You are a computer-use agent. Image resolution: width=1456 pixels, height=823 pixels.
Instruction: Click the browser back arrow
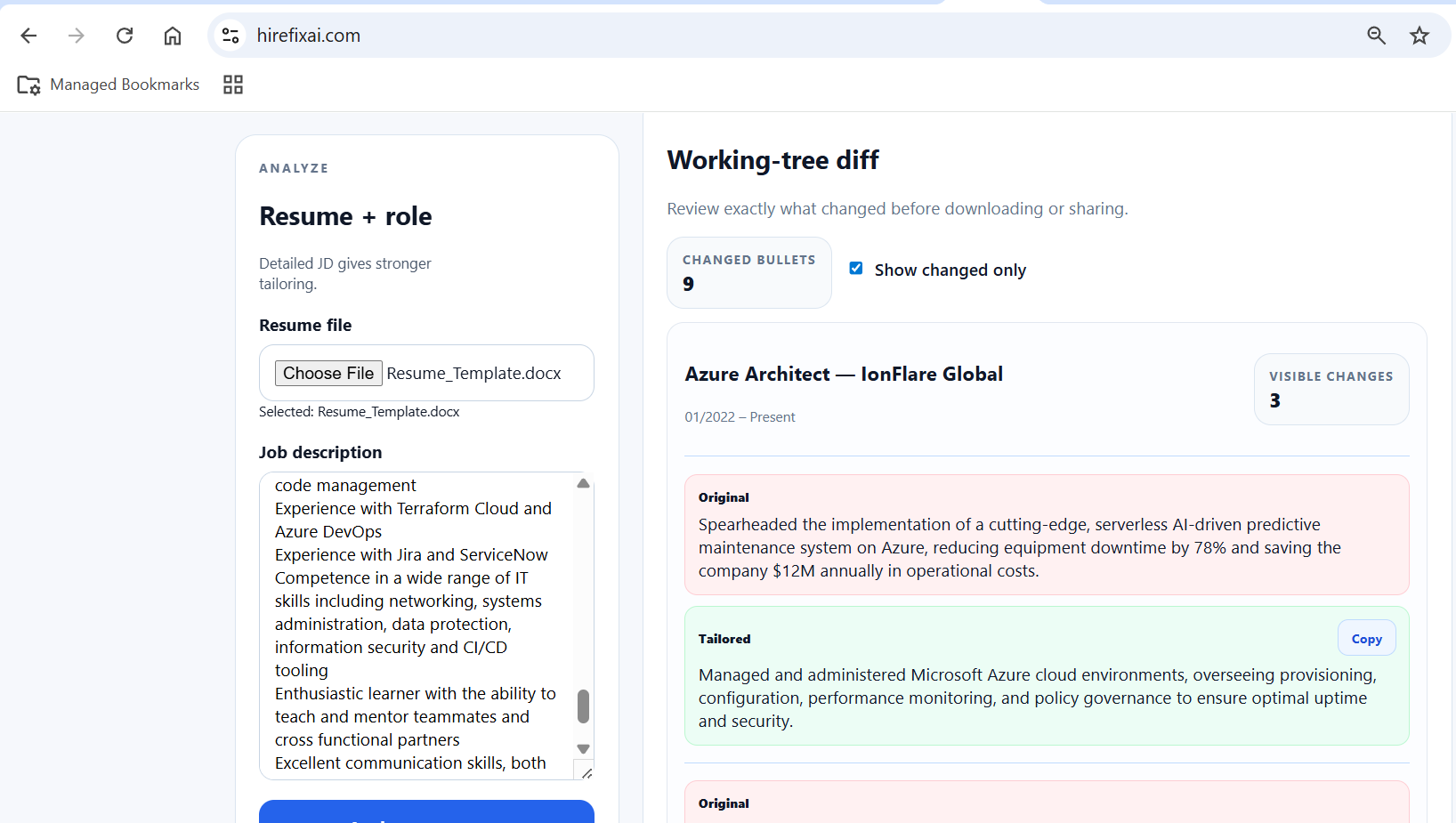(x=28, y=36)
